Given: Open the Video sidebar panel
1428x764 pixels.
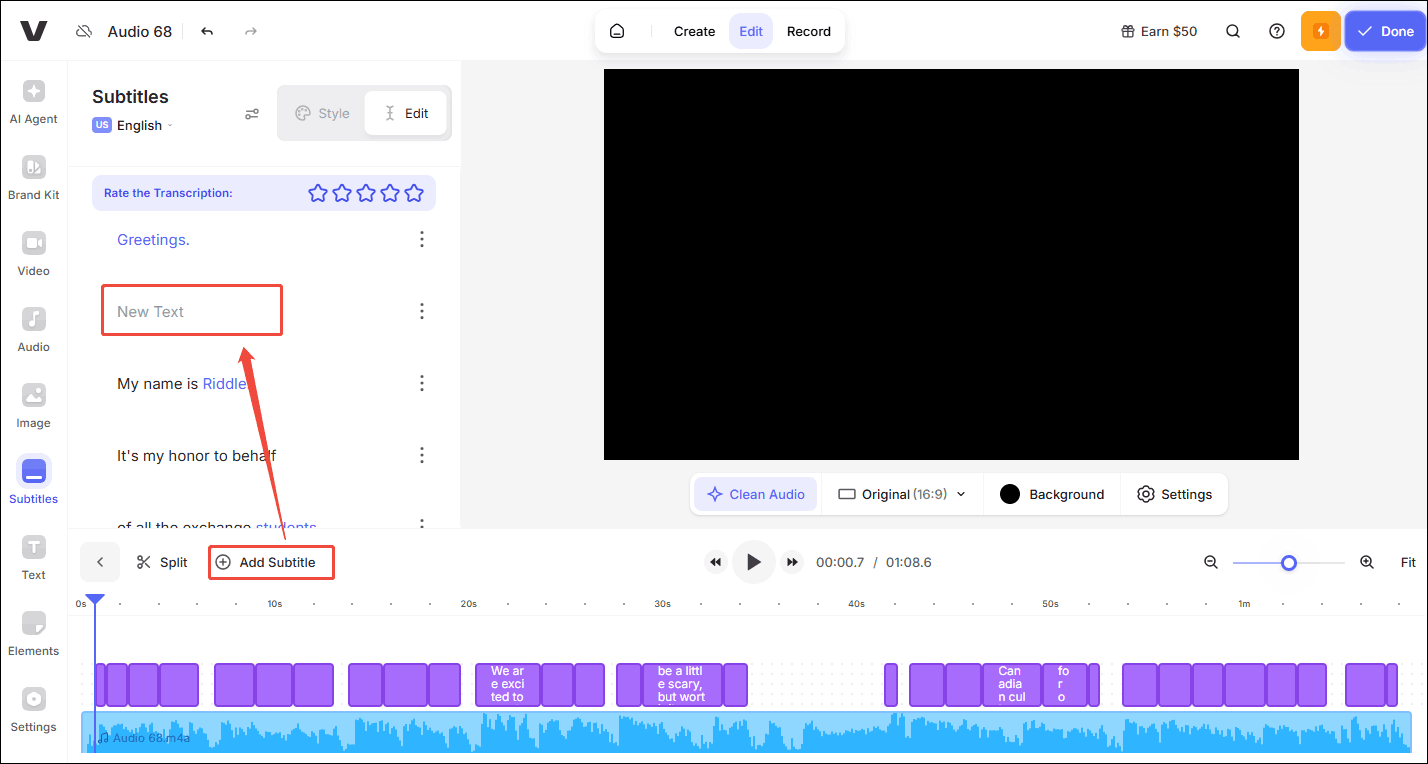Looking at the screenshot, I should coord(34,254).
